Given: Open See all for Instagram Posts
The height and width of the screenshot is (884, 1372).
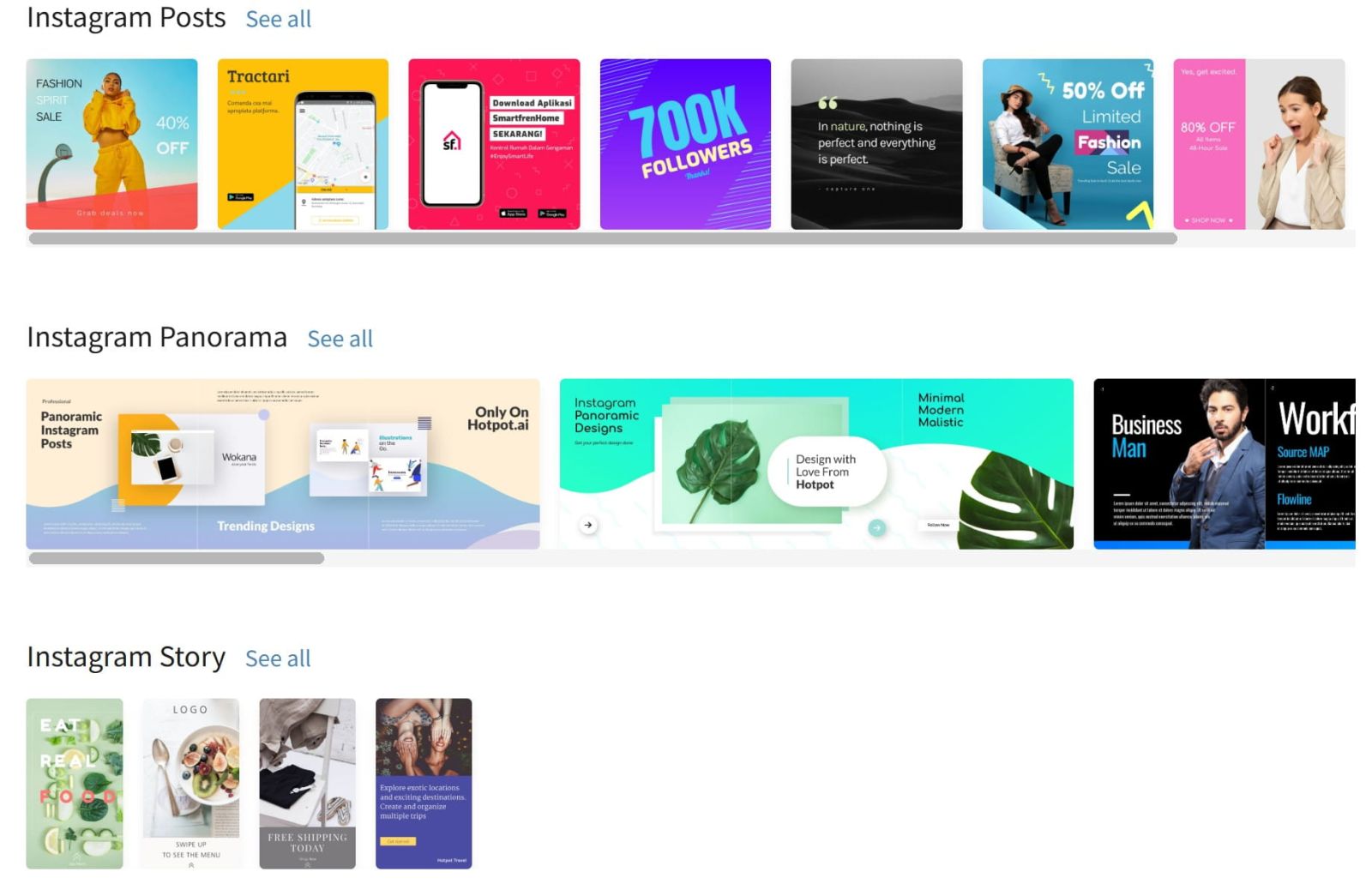Looking at the screenshot, I should 278,19.
